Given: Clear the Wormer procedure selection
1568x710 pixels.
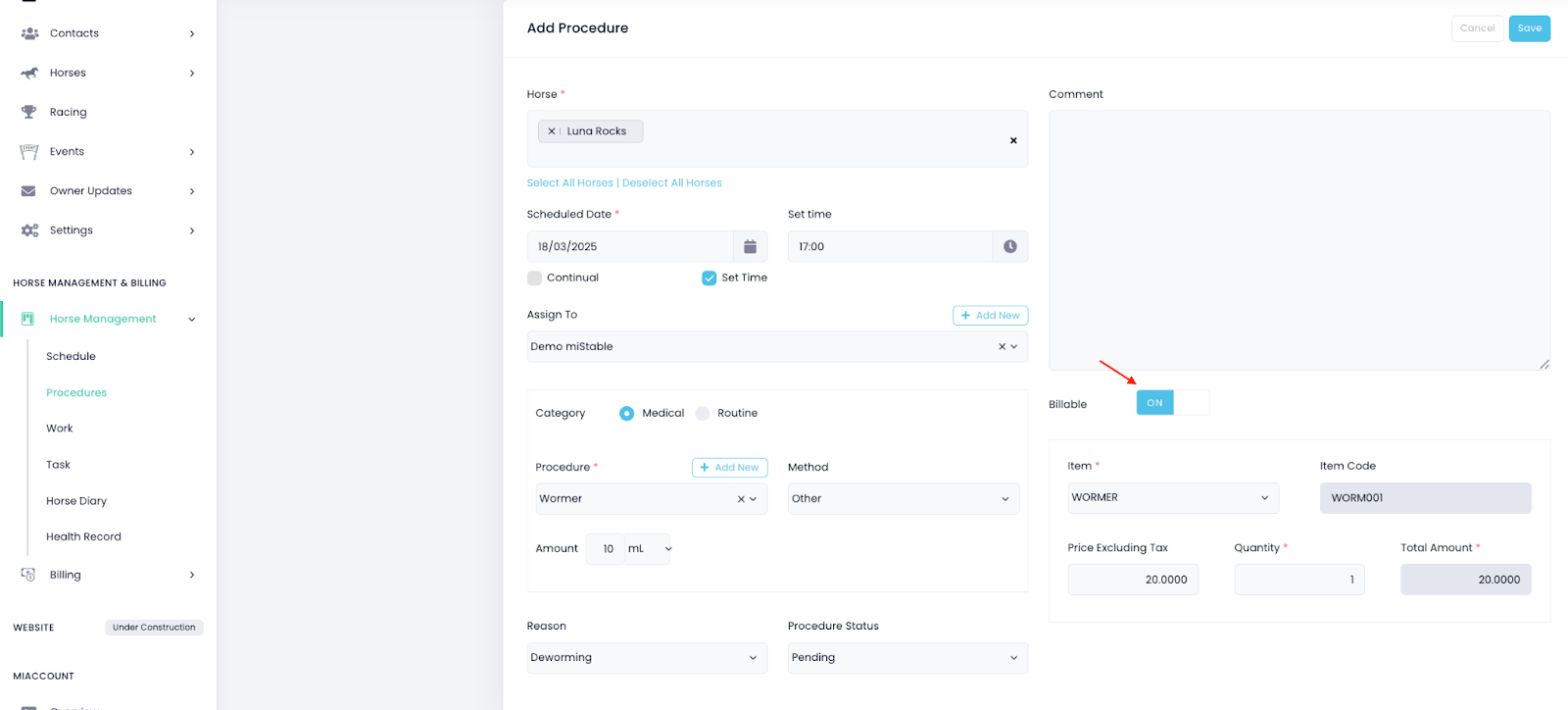Looking at the screenshot, I should 741,499.
